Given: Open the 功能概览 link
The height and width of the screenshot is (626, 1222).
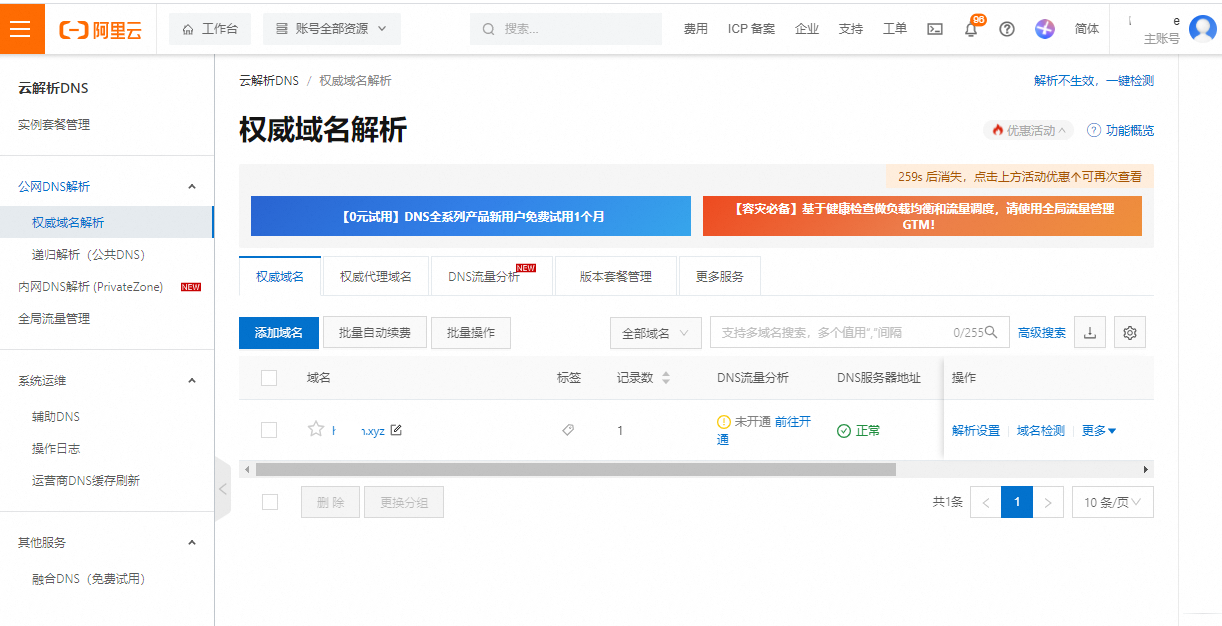Looking at the screenshot, I should coord(1120,130).
